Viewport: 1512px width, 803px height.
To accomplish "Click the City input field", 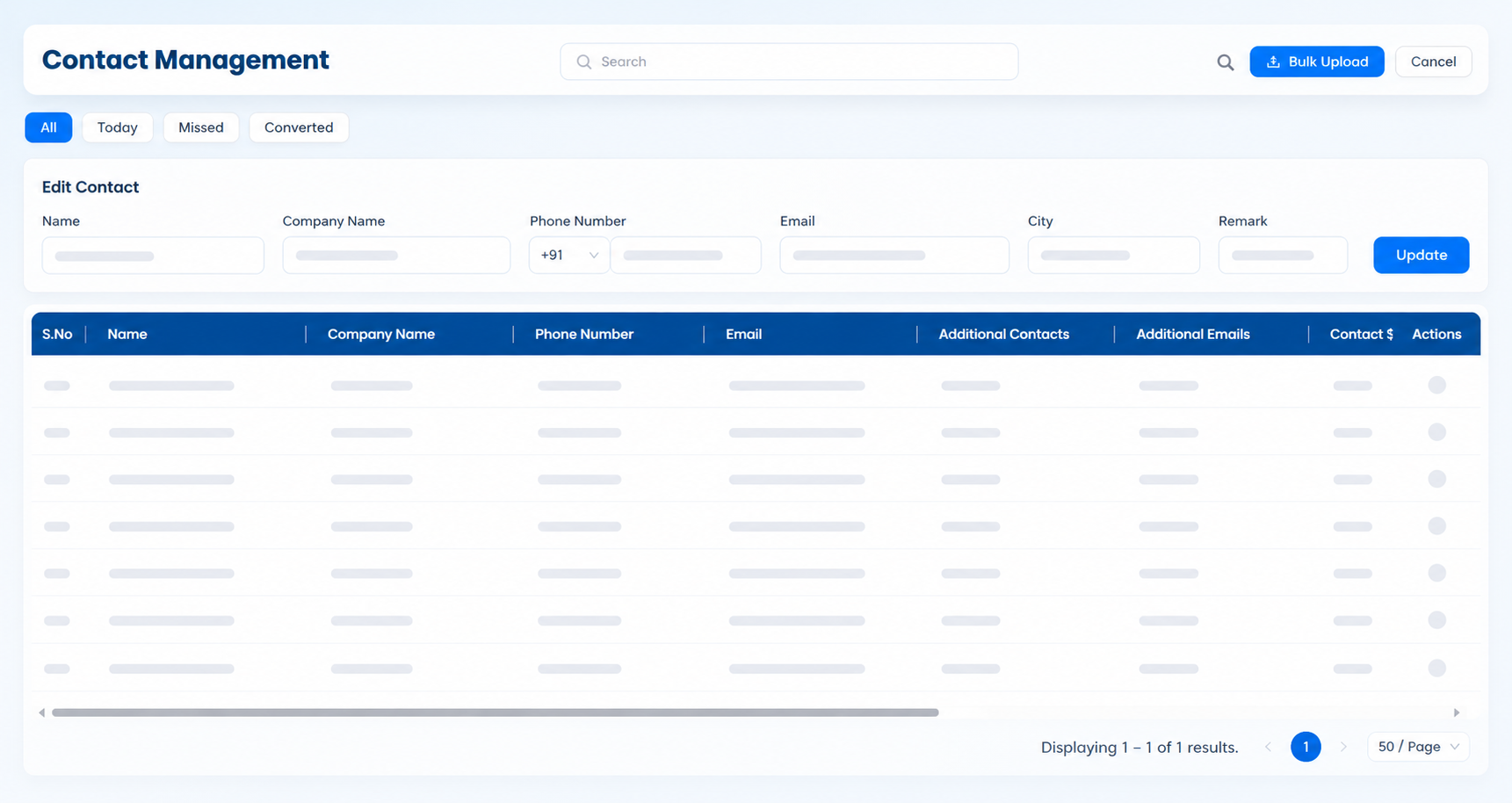I will click(1113, 255).
